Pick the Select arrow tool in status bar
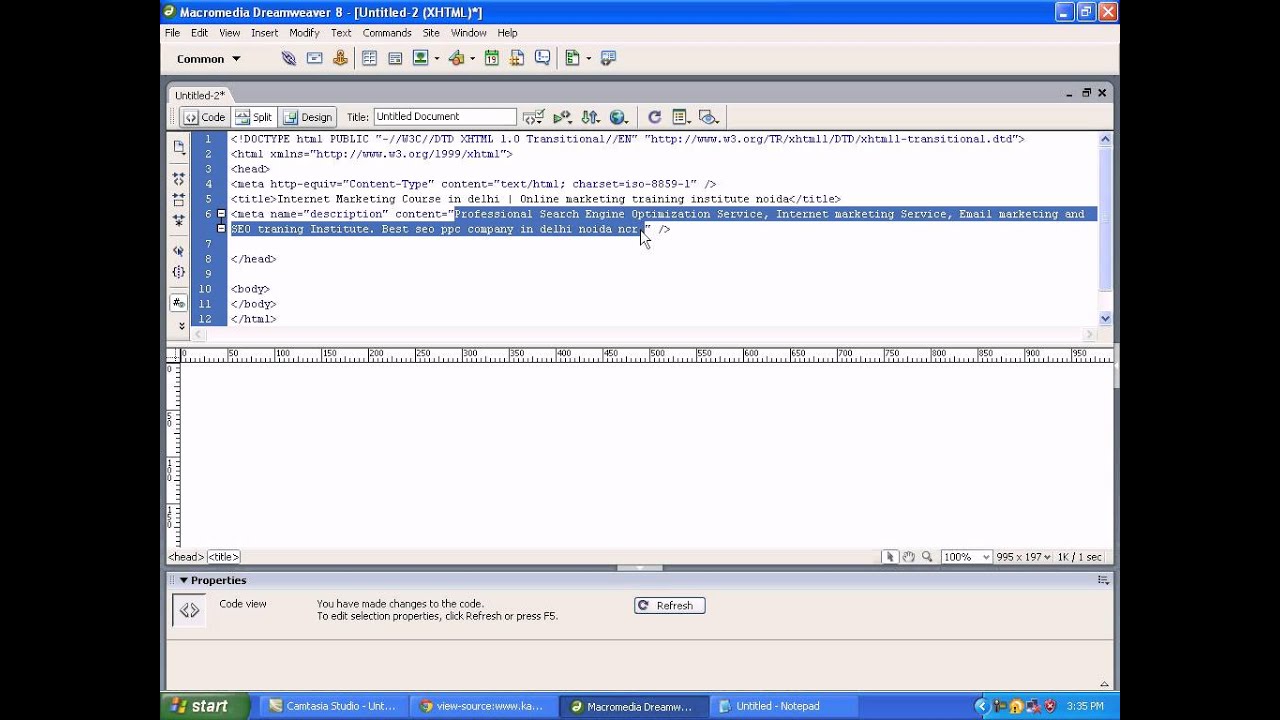 (x=889, y=557)
